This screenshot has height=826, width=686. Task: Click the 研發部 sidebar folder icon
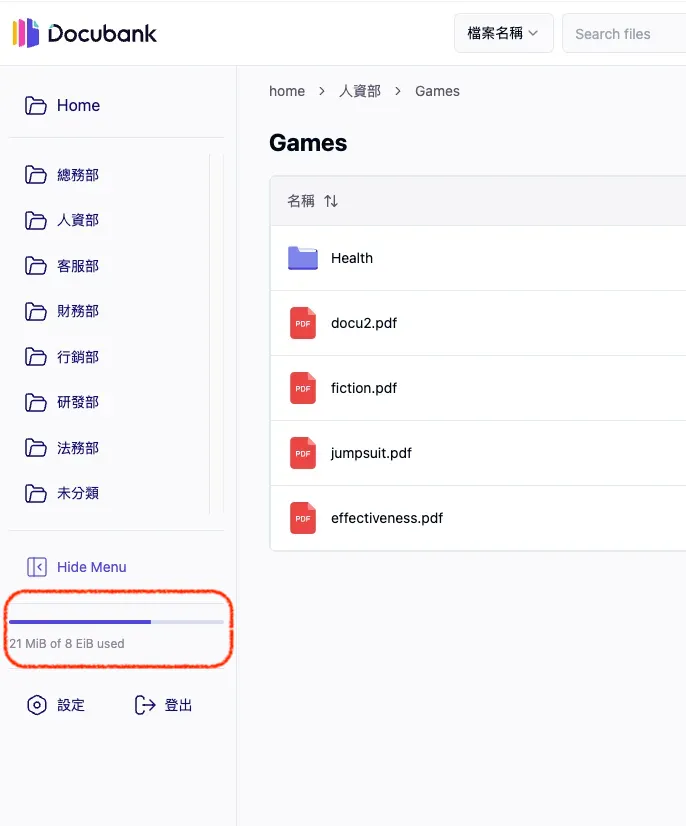(x=36, y=403)
